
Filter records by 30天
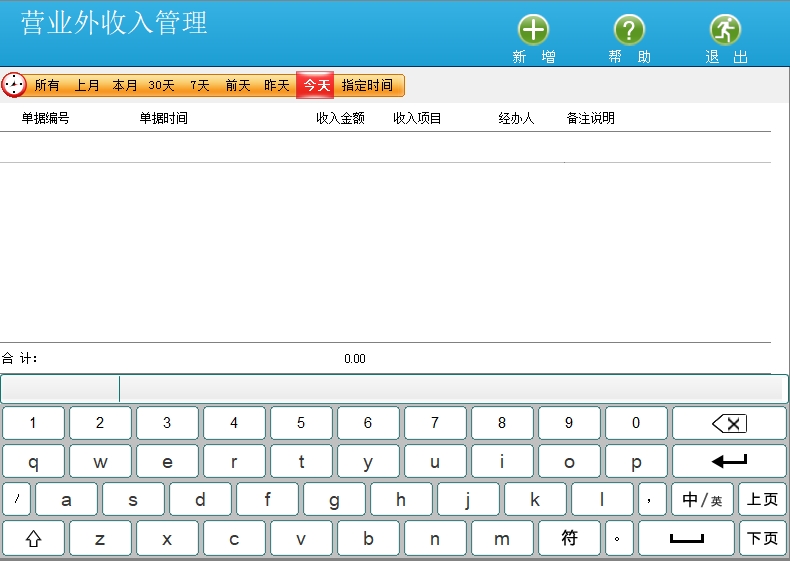click(x=162, y=86)
